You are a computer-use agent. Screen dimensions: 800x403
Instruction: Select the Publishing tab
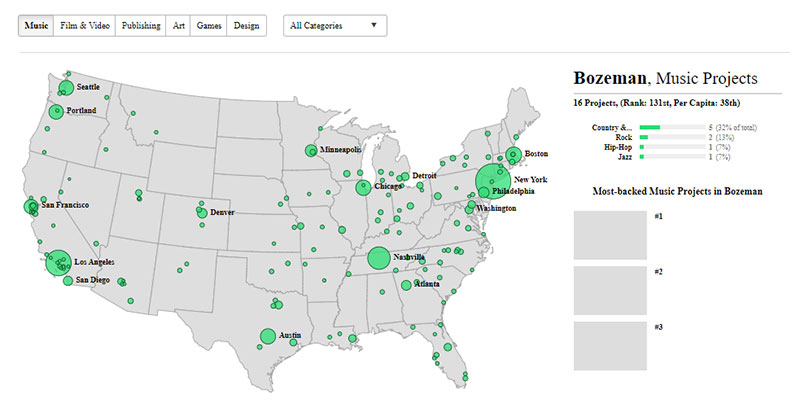(141, 26)
